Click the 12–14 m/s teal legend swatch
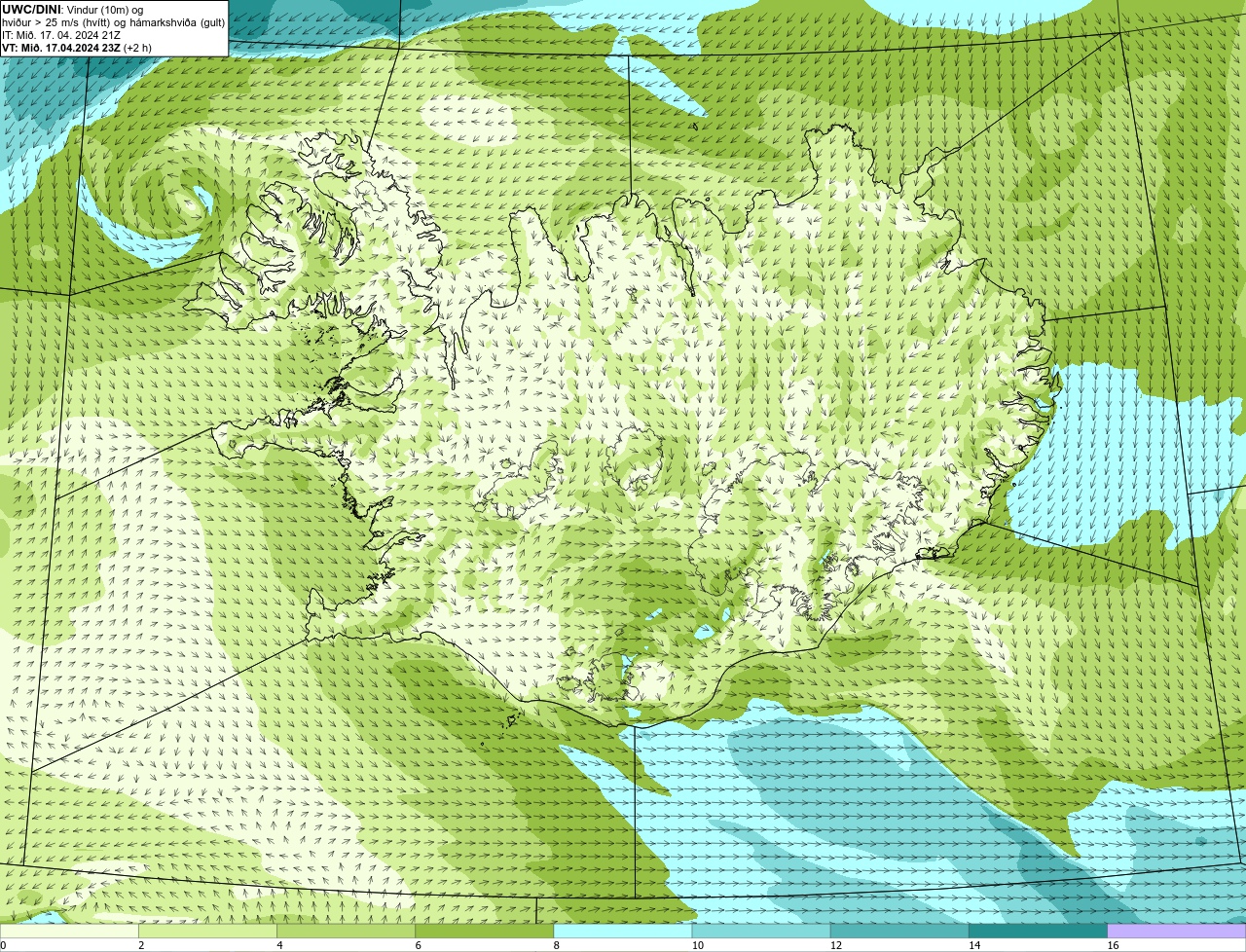The image size is (1246, 952). tap(899, 931)
